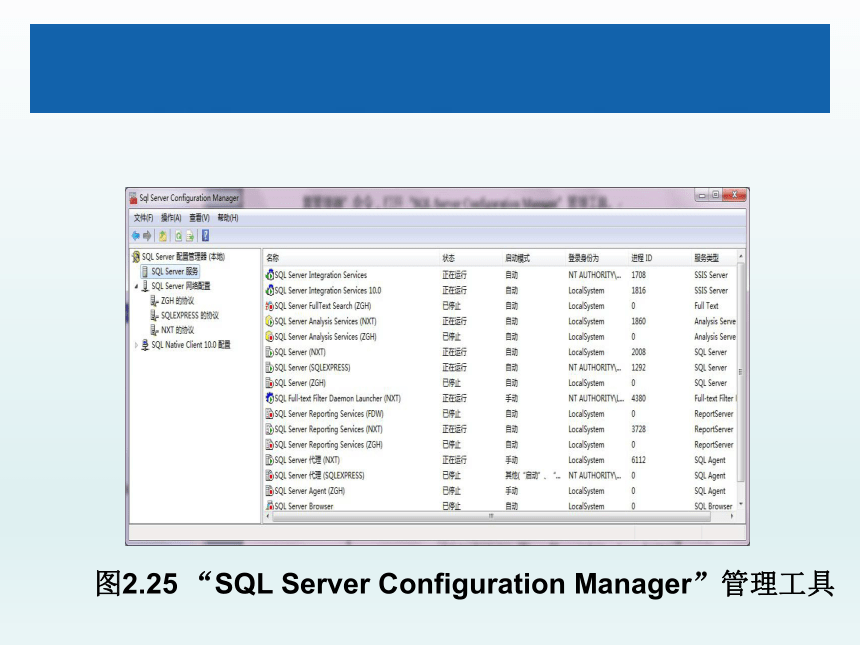Click the SQL Server 网络配置 tree icon

click(145, 286)
